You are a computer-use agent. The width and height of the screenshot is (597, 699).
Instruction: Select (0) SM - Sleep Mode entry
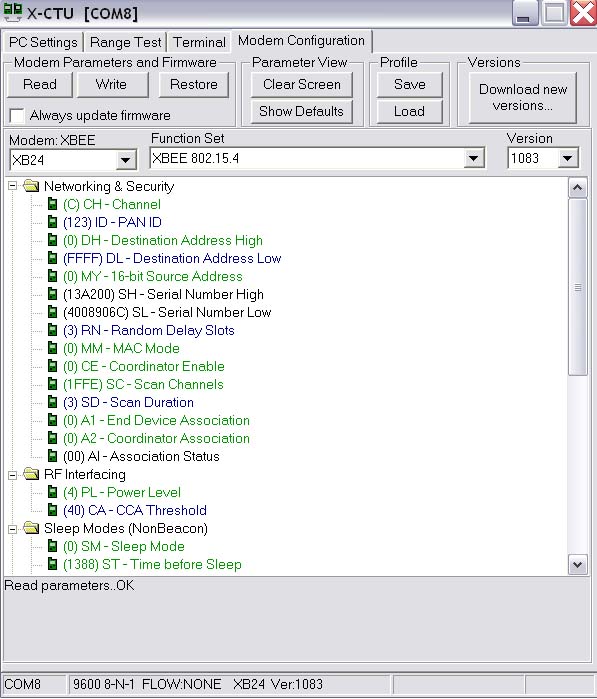click(x=124, y=546)
